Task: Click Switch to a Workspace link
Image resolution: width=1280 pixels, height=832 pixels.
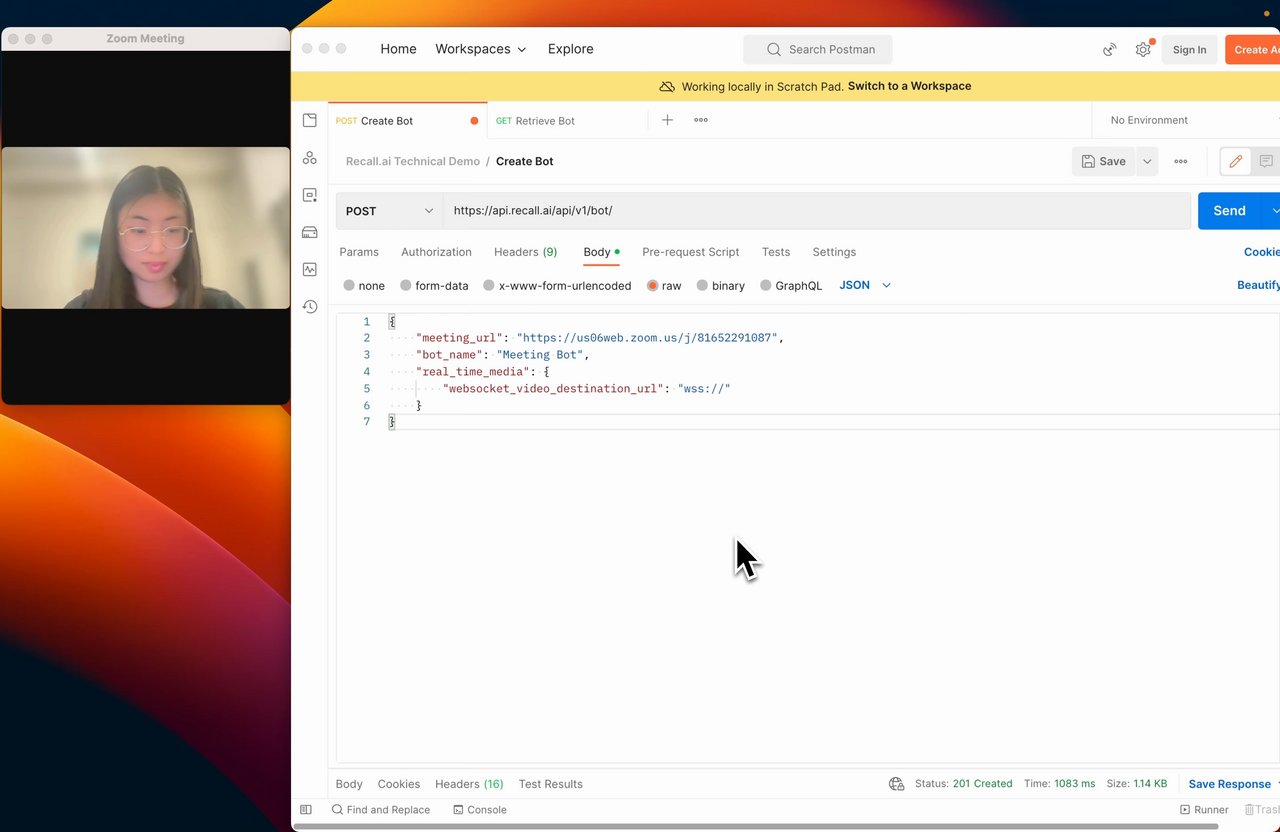Action: pos(910,86)
